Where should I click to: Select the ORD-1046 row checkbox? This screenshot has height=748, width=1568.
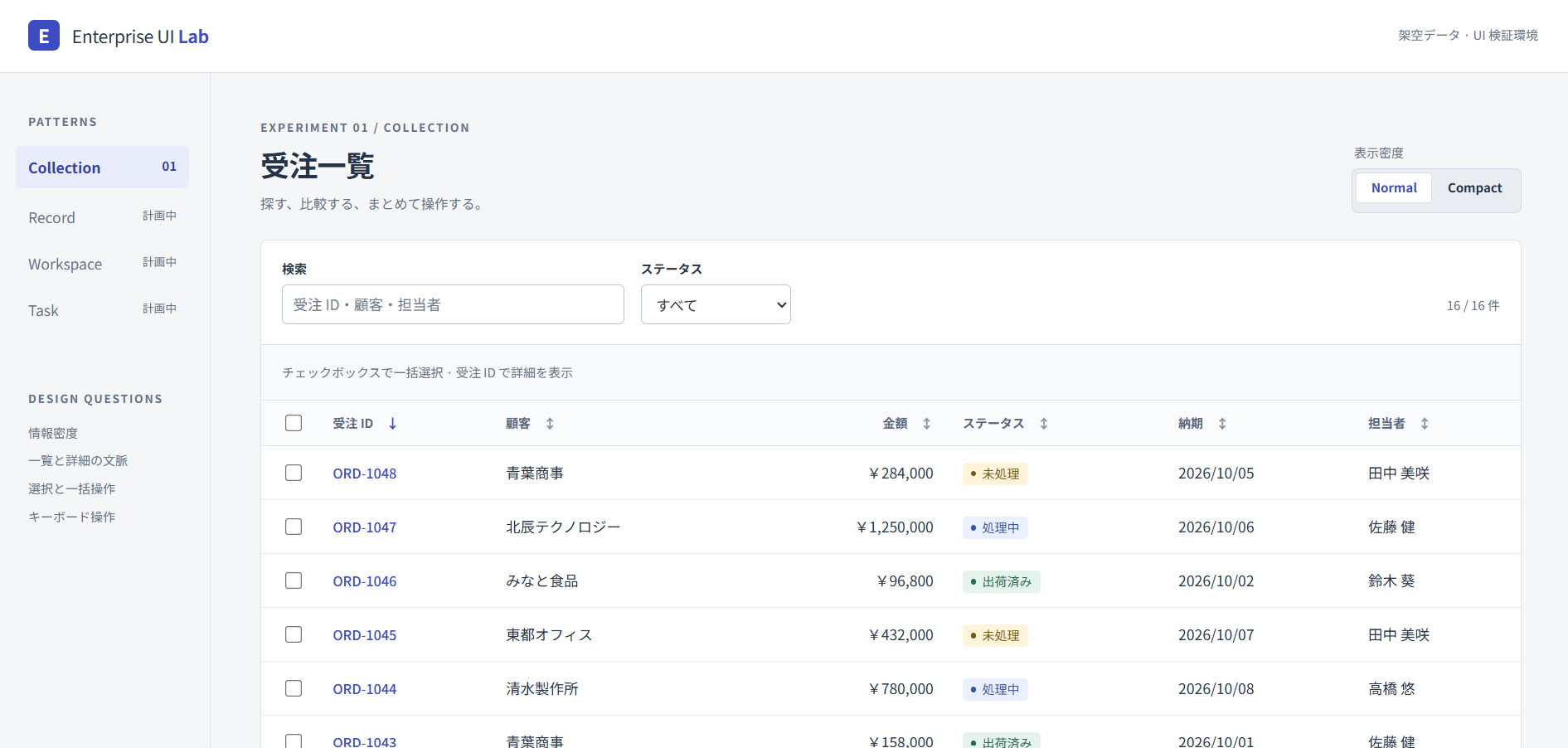click(x=294, y=580)
